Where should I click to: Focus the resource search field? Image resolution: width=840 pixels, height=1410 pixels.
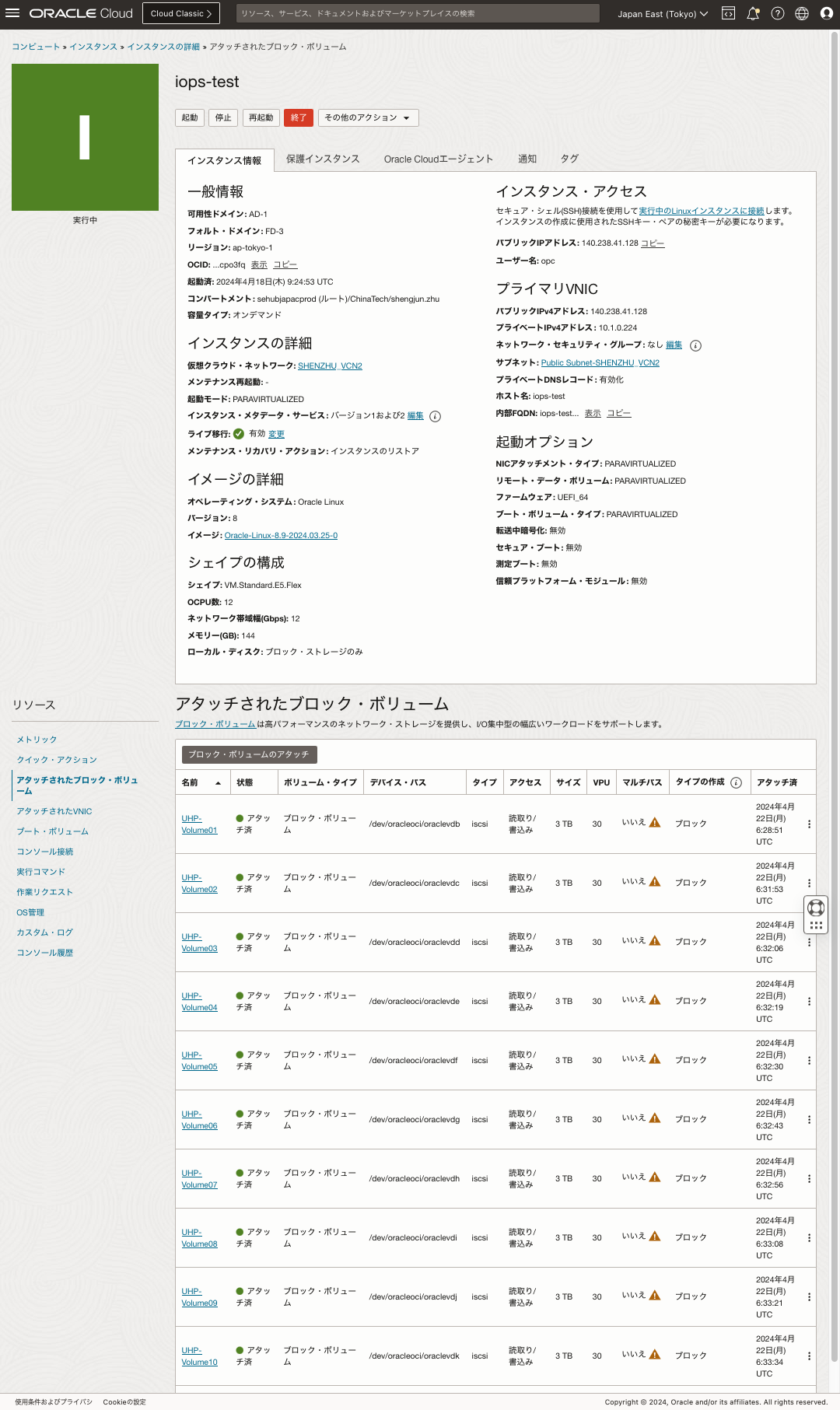418,13
